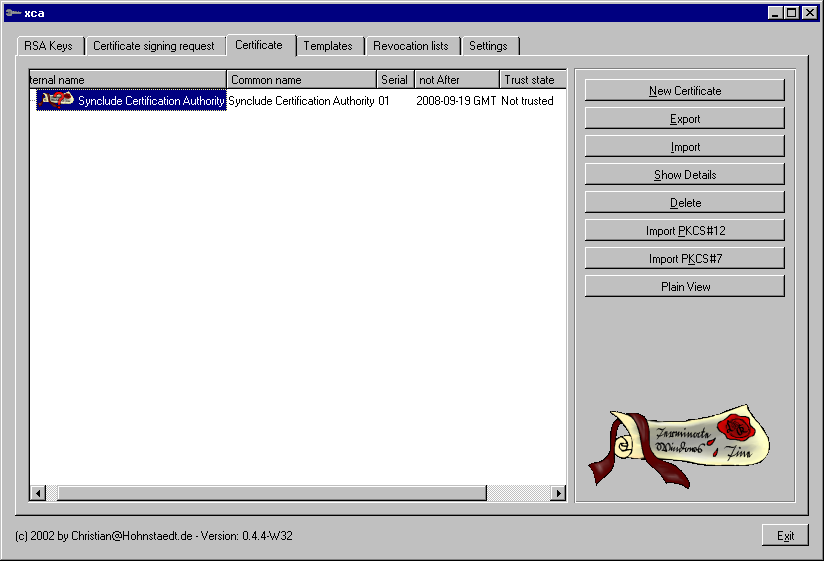Choose Import PKCS#12
Image resolution: width=824 pixels, height=561 pixels.
coord(684,231)
